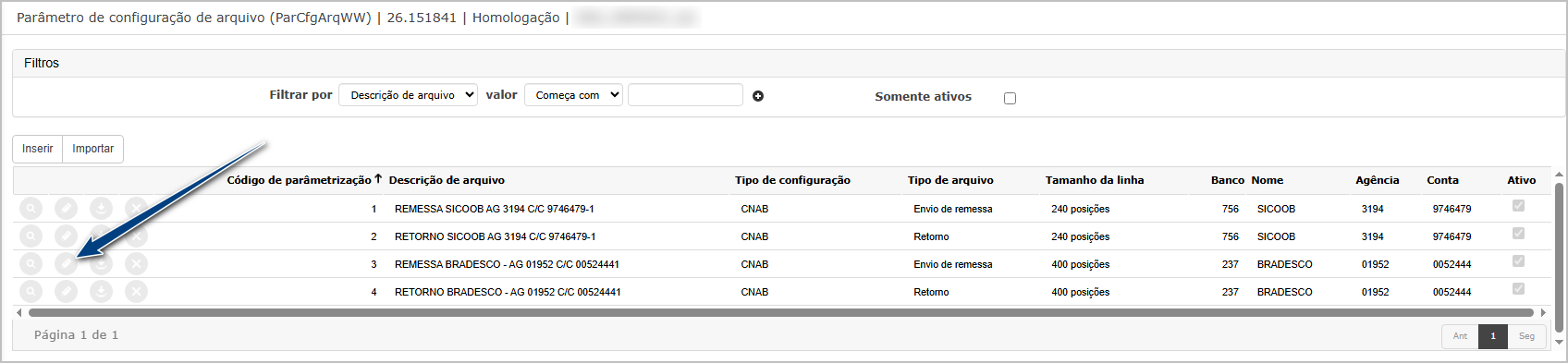Select 'RETORNO BRADESCO - AG 01952 C/C 00524441' cell
The width and height of the screenshot is (1568, 363).
(508, 292)
